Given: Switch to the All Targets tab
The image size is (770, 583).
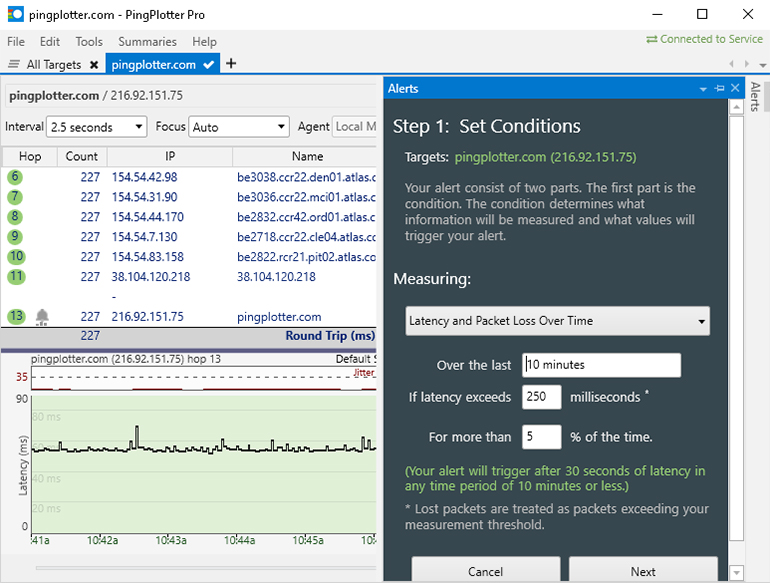Looking at the screenshot, I should pos(53,65).
